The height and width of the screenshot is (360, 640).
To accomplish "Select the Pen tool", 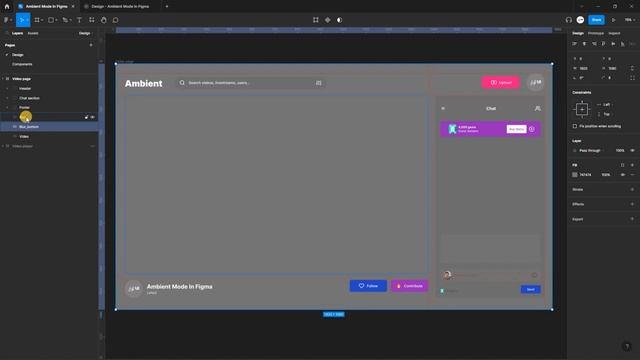I will [66, 20].
